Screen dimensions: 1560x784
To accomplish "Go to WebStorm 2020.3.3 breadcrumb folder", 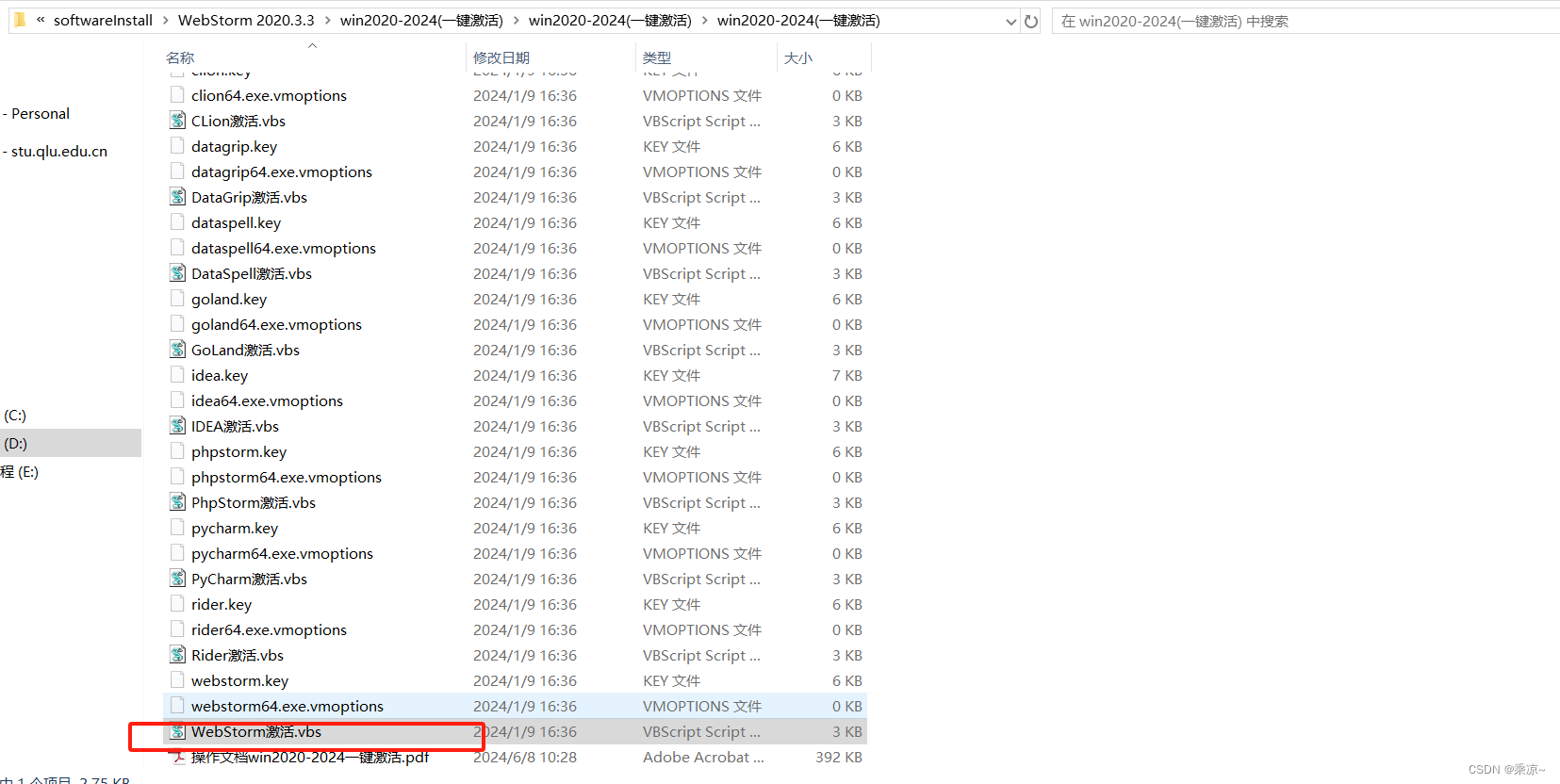I will (246, 20).
